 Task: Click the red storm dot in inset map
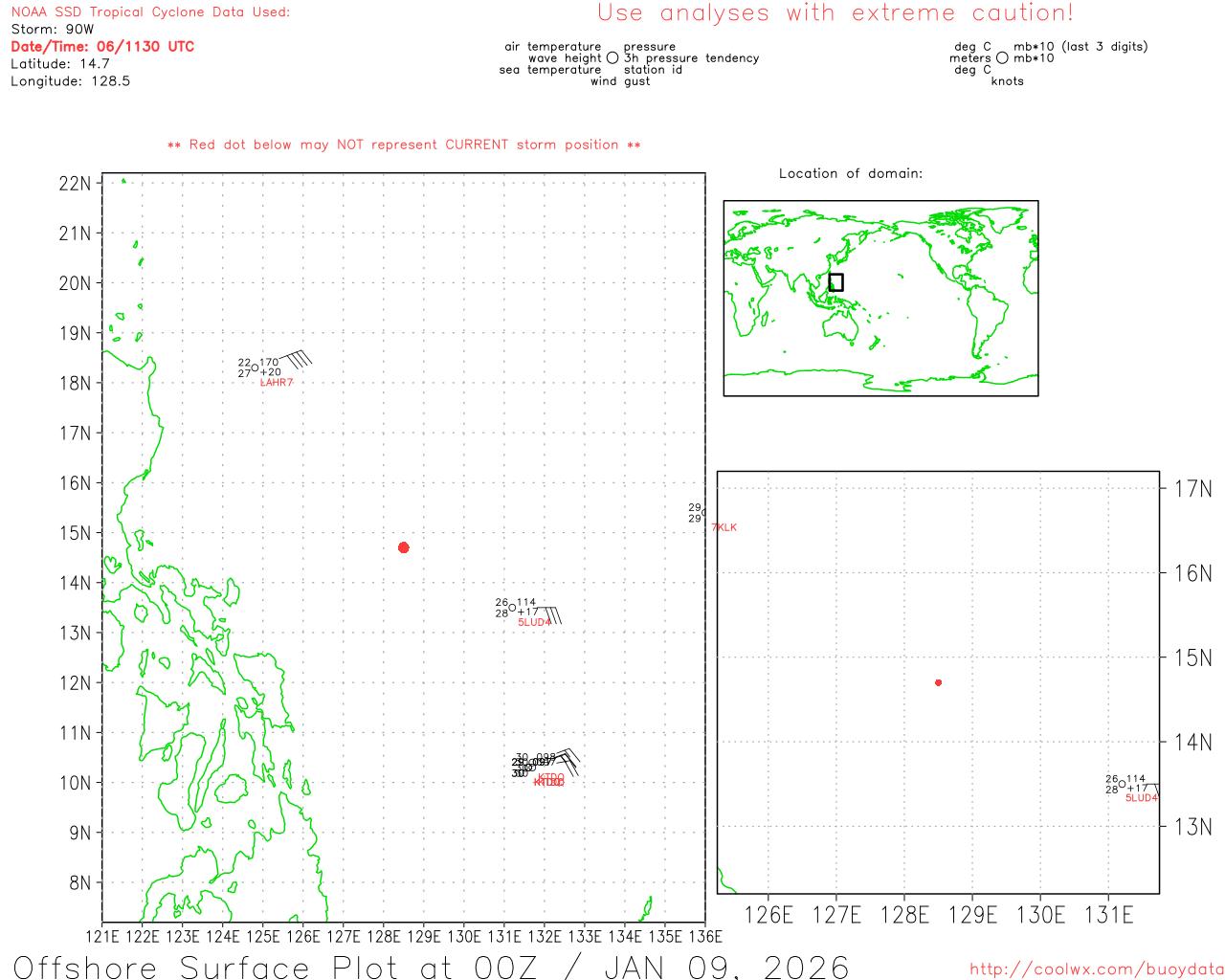coord(938,682)
